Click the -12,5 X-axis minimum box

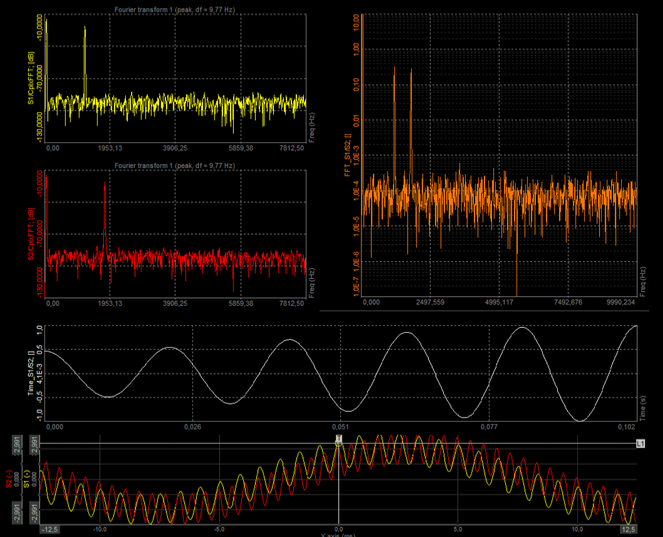click(x=50, y=529)
